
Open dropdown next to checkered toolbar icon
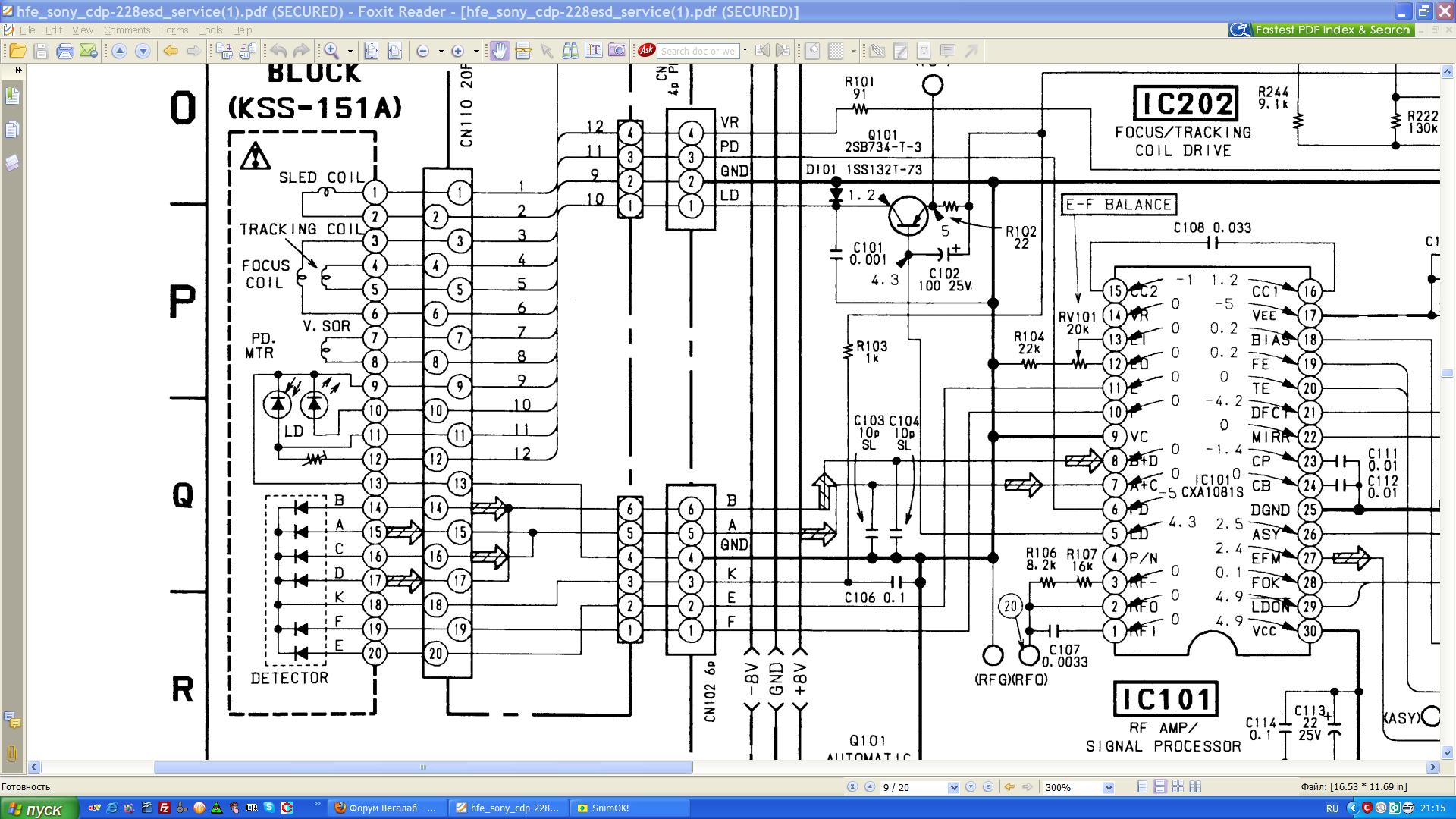coord(854,51)
